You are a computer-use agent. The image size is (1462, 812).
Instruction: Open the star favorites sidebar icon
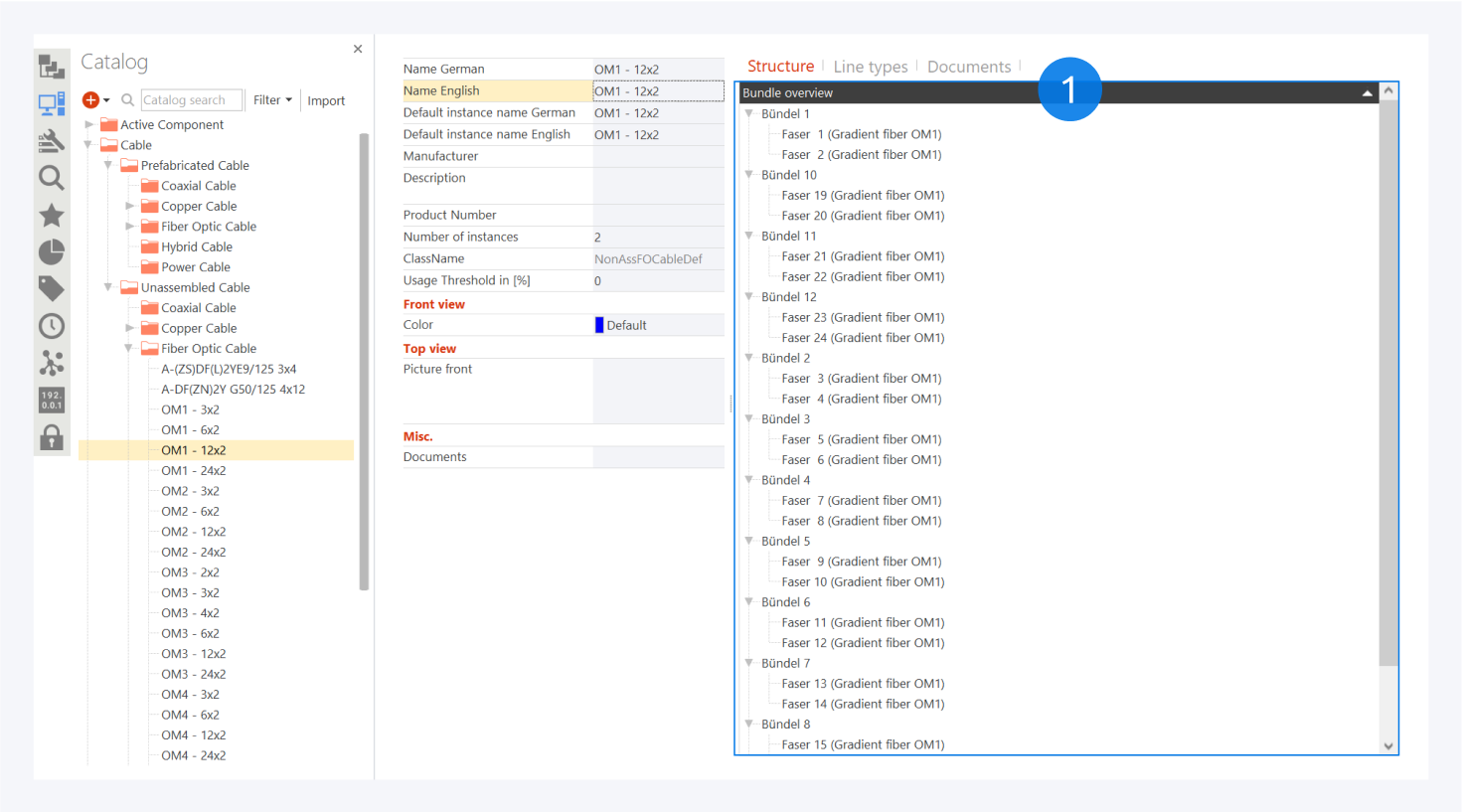pos(52,216)
